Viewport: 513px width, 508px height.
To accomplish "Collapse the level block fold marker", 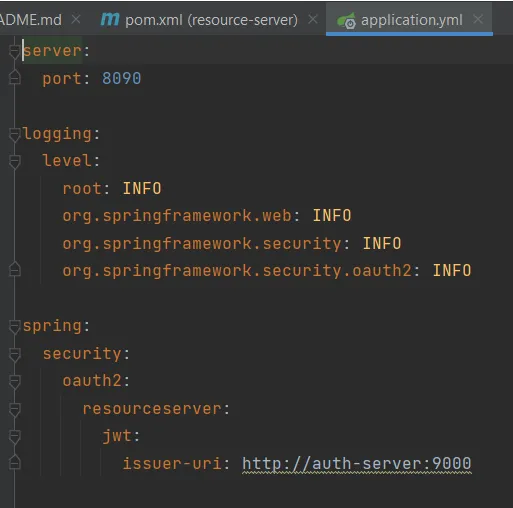I will coord(14,161).
